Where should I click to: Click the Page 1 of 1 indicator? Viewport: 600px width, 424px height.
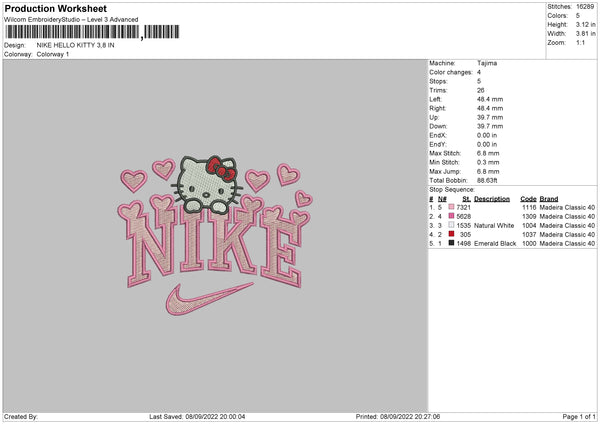click(579, 417)
